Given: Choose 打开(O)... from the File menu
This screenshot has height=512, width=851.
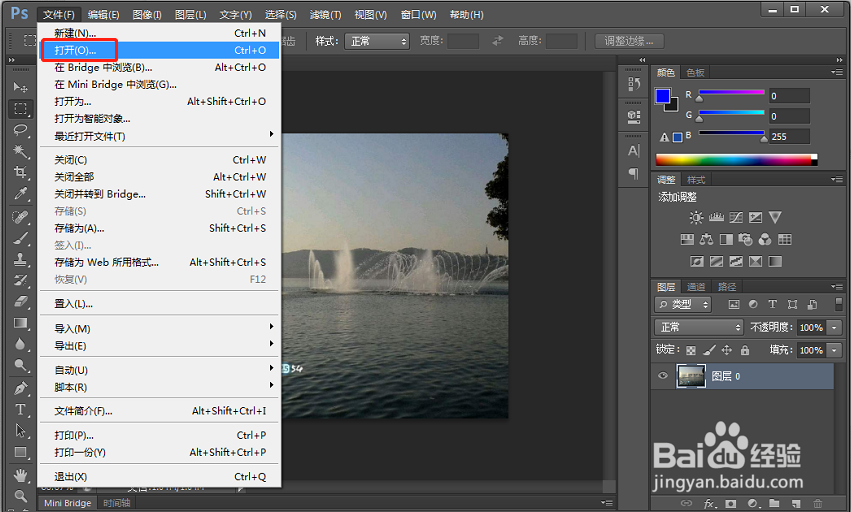Looking at the screenshot, I should [160, 50].
